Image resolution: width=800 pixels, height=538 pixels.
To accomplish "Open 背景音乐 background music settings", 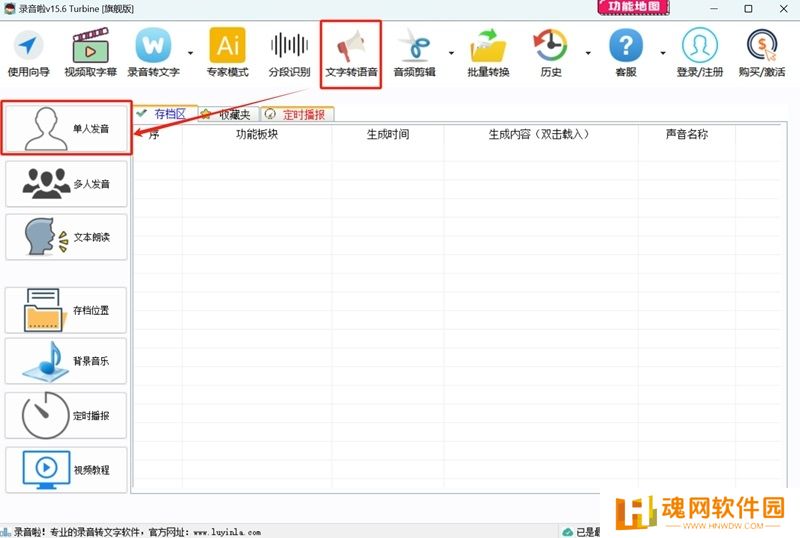I will pos(66,361).
